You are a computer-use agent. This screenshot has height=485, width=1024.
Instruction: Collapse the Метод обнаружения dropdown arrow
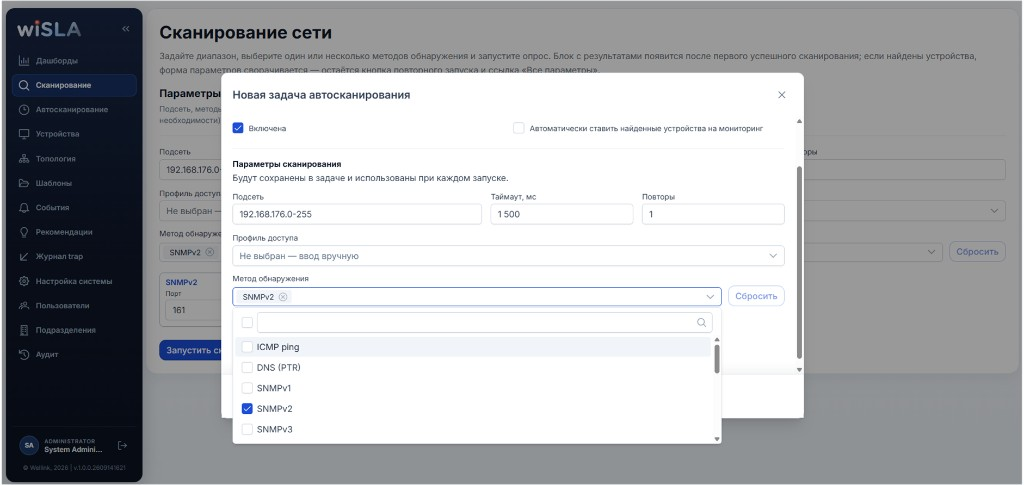tap(710, 296)
